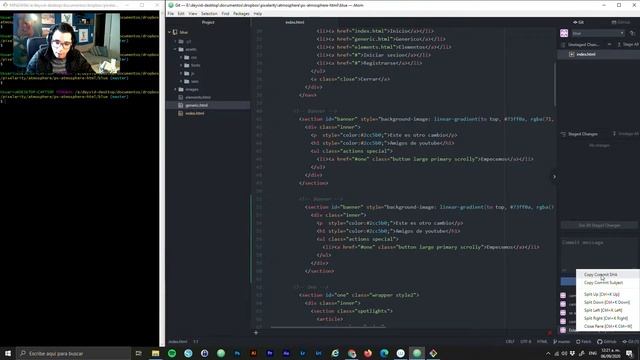The height and width of the screenshot is (360, 640).
Task: Click the Git changes status bar item
Action: 631,342
